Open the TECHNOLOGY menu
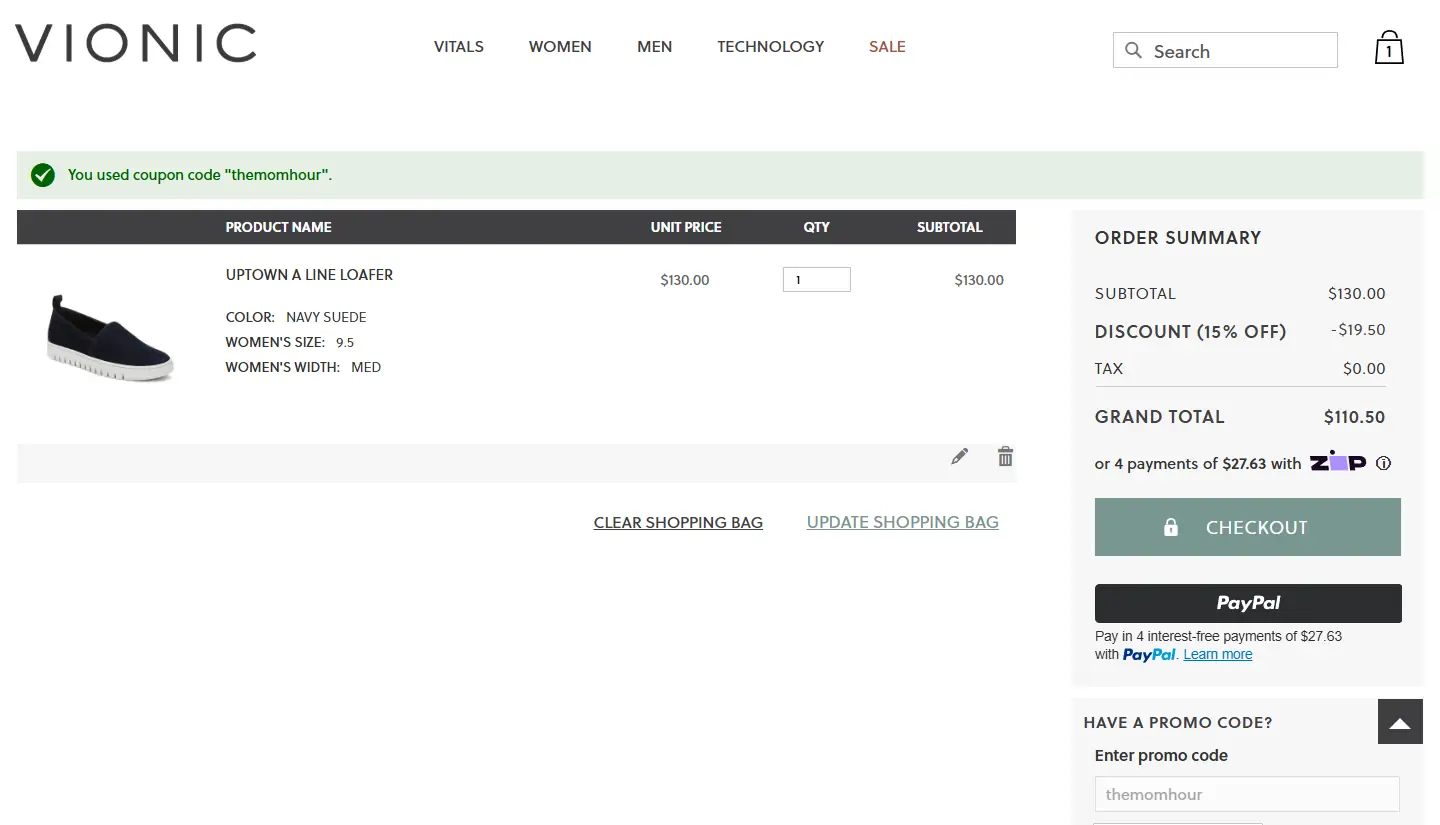The width and height of the screenshot is (1440, 825). [770, 46]
